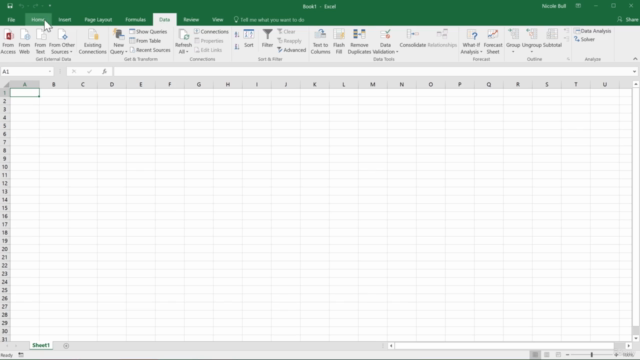Click into the formula bar
Image resolution: width=640 pixels, height=360 pixels.
[x=371, y=71]
